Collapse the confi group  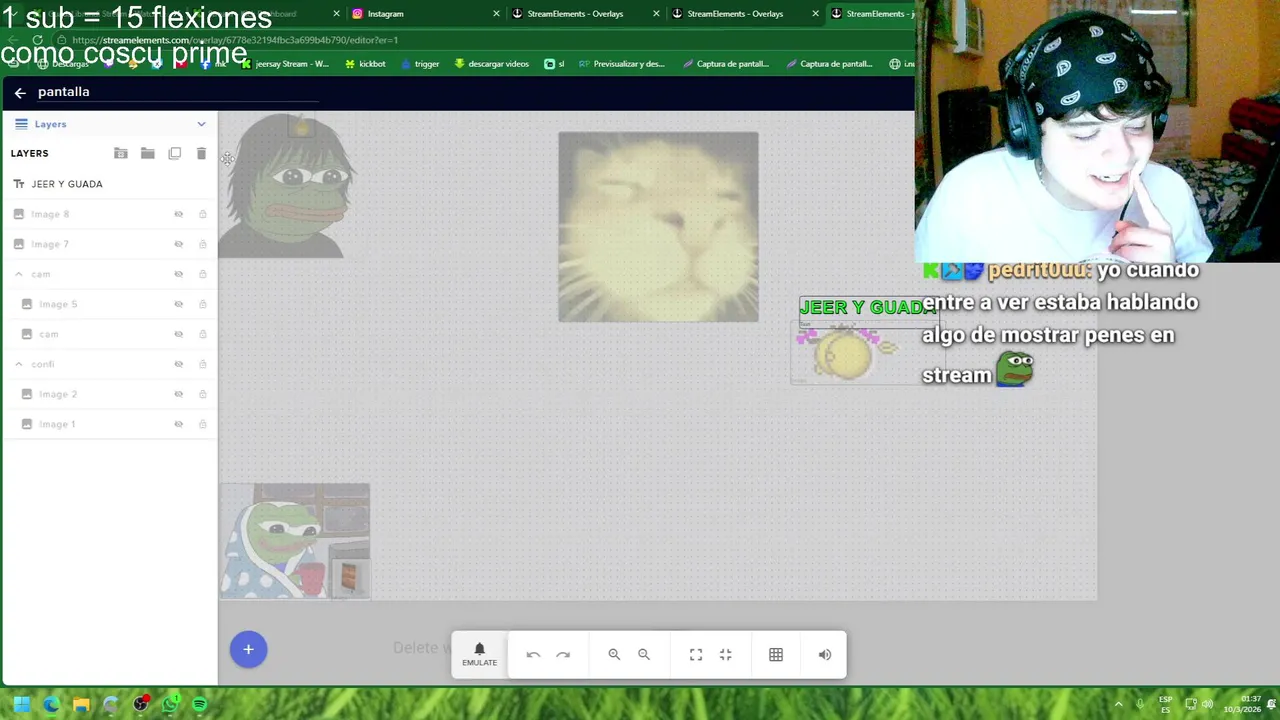coord(19,364)
